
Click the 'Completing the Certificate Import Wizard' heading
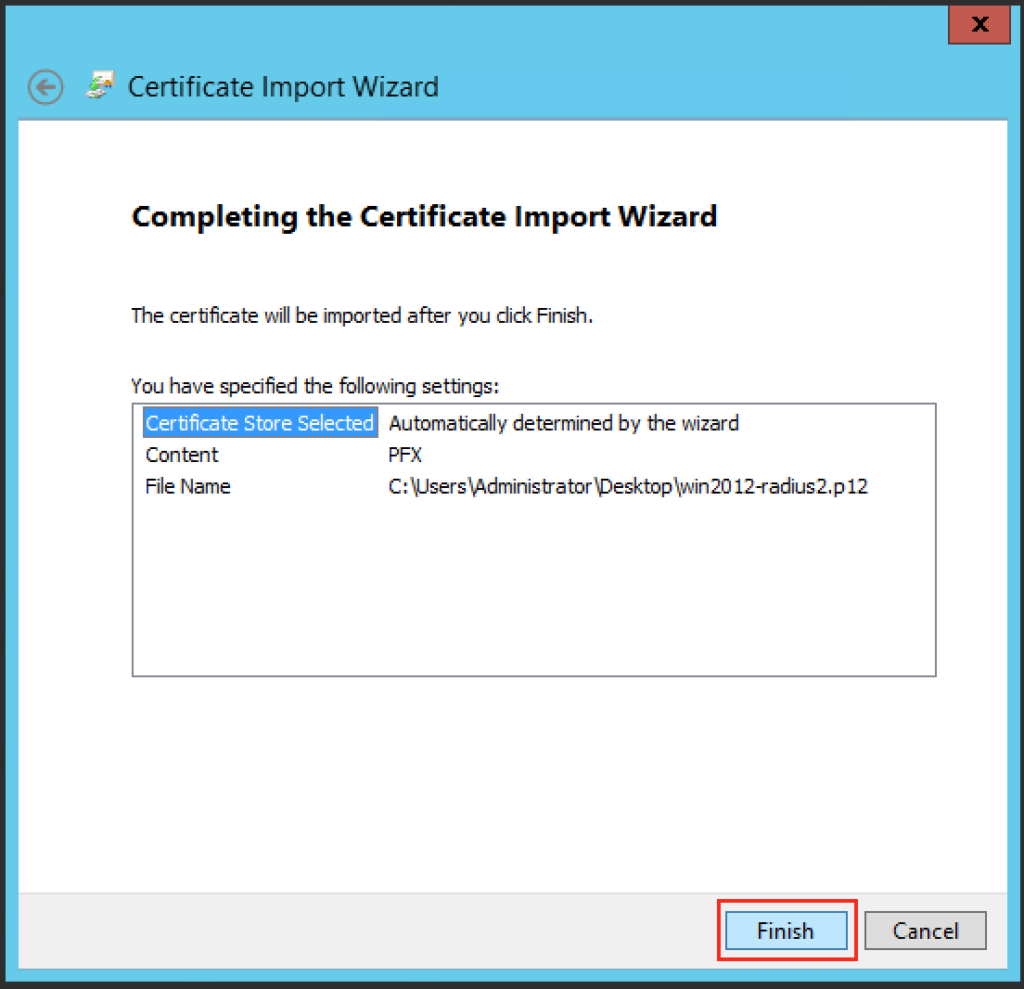[424, 216]
